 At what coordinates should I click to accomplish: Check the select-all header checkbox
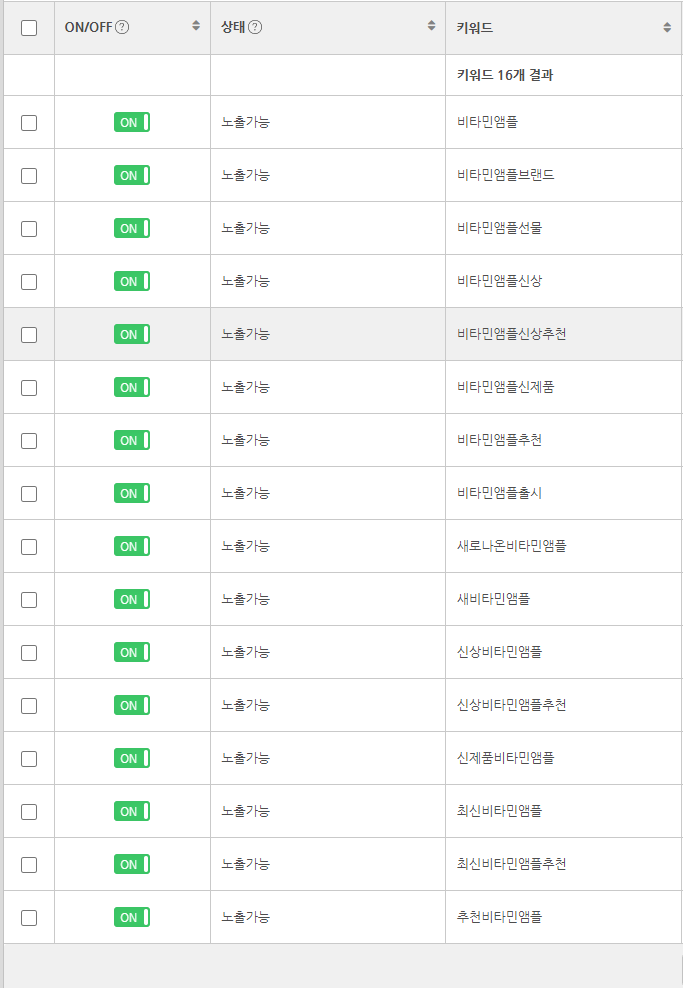coord(29,28)
